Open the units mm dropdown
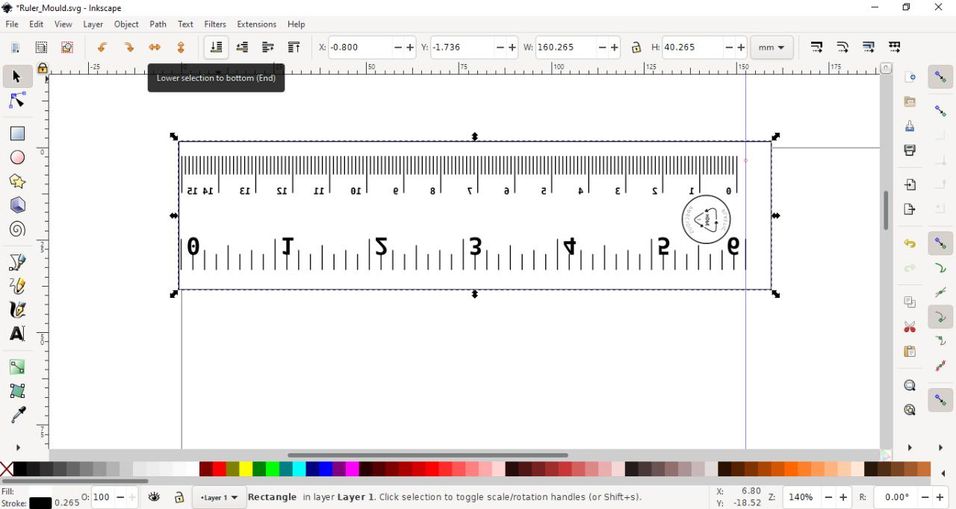This screenshot has width=956, height=509. [771, 47]
